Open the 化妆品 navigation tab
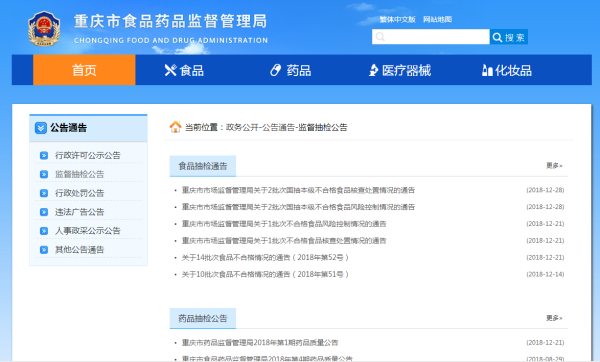Viewport: 600px width, 362px height. [507, 70]
